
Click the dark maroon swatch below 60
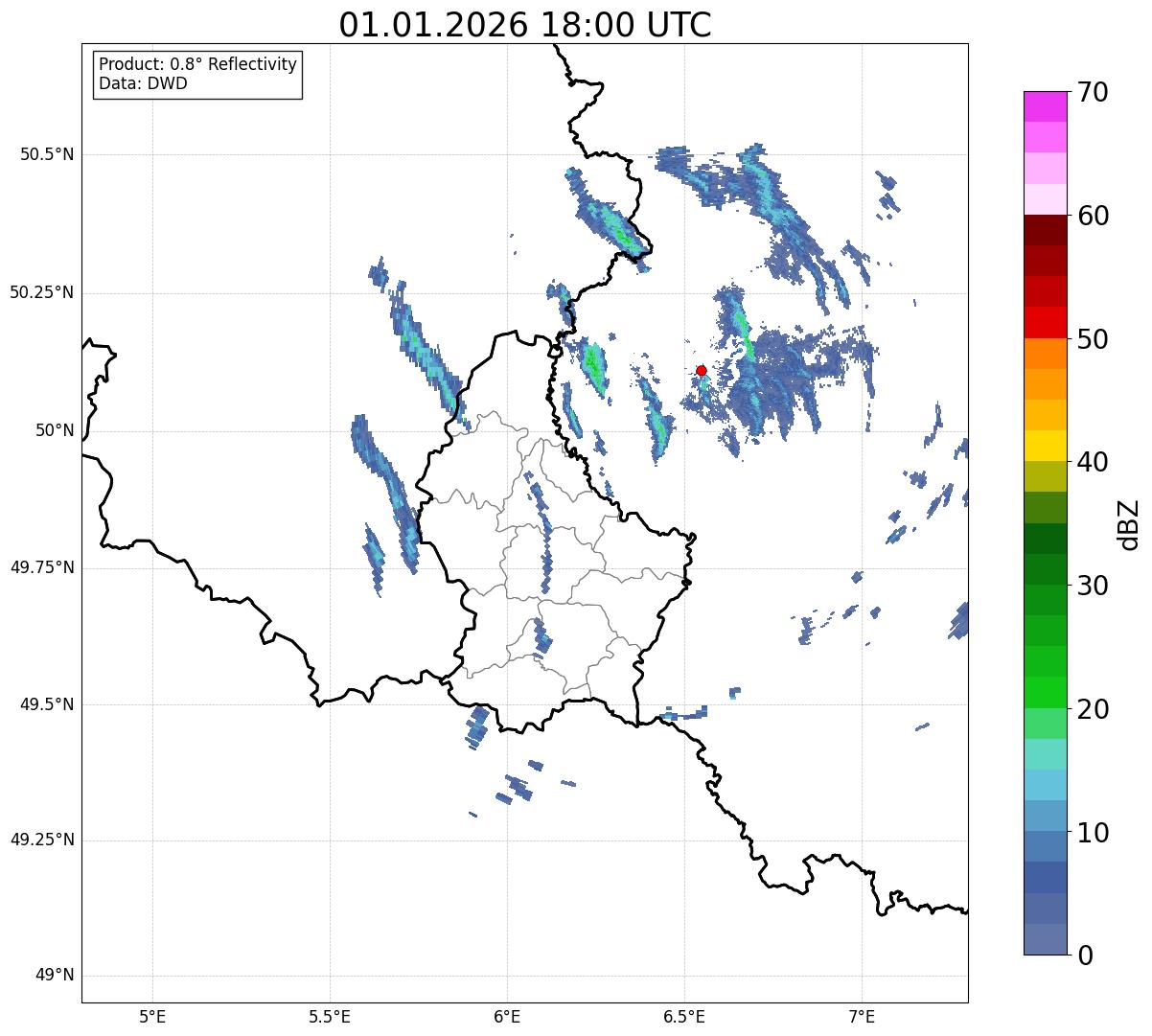[x=1045, y=230]
